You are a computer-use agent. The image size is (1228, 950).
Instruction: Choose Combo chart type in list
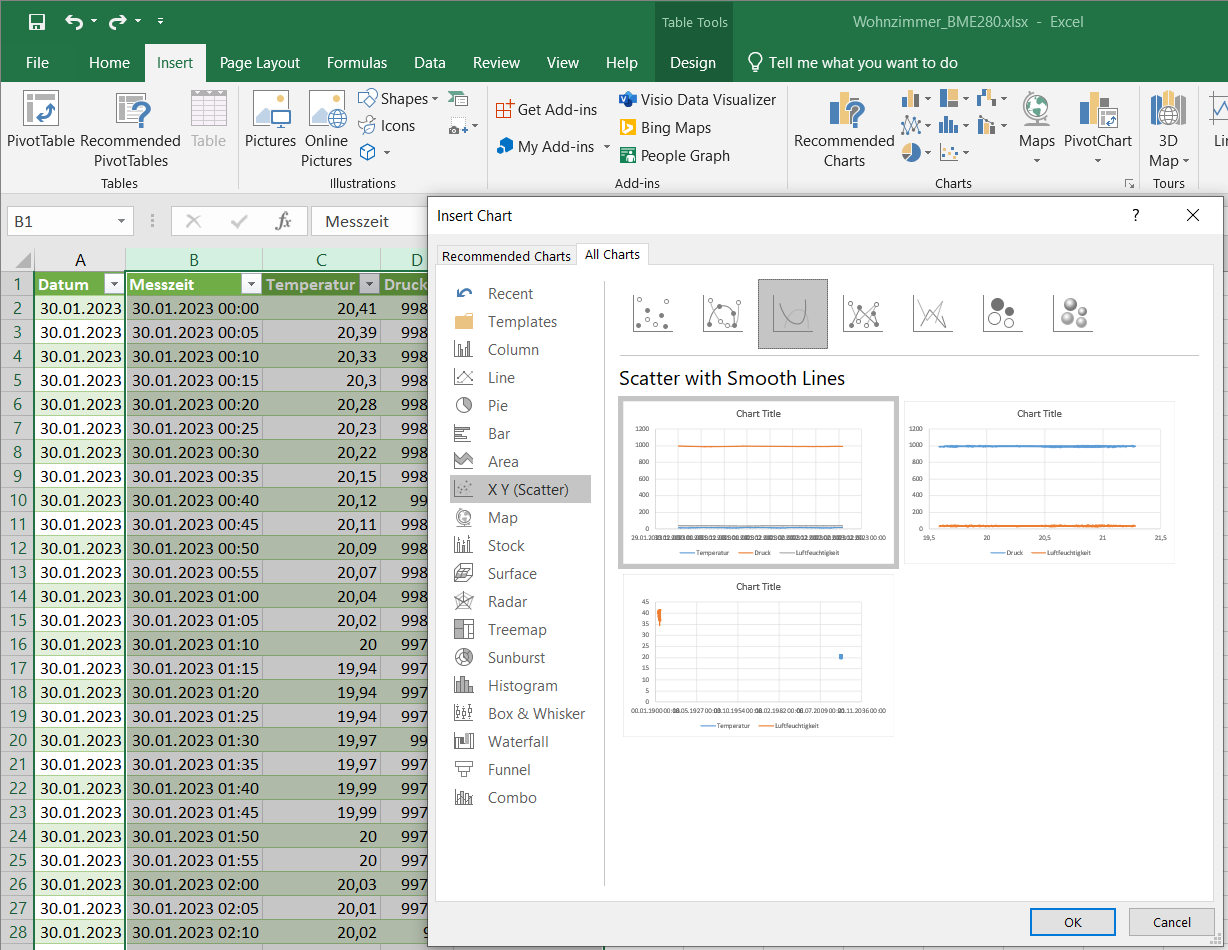pyautogui.click(x=520, y=797)
